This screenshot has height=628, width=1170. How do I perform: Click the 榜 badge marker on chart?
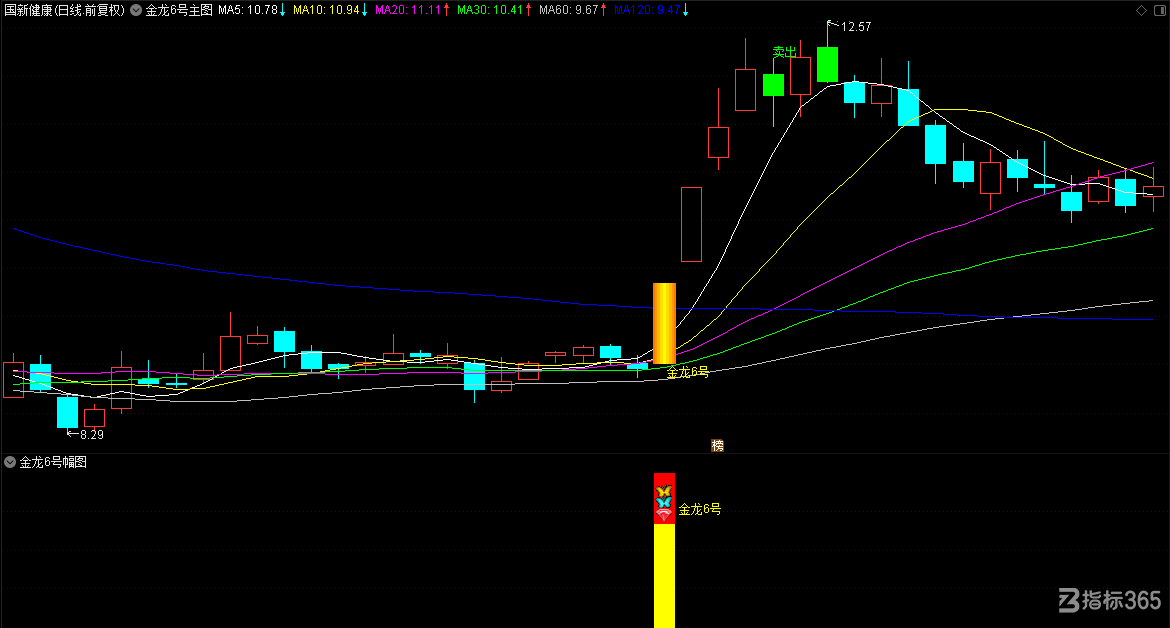[x=717, y=445]
